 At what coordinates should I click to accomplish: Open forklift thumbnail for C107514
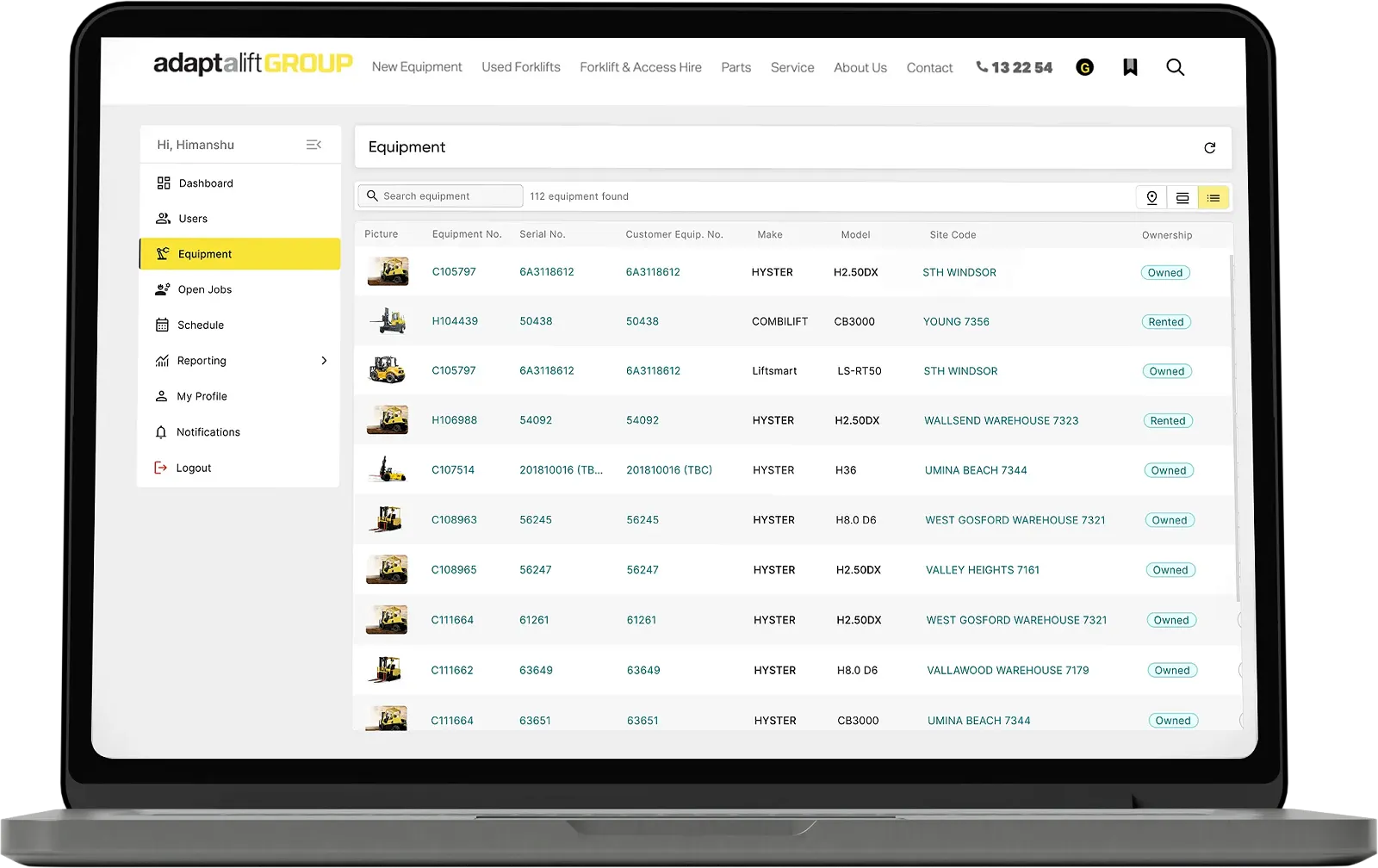(x=388, y=470)
